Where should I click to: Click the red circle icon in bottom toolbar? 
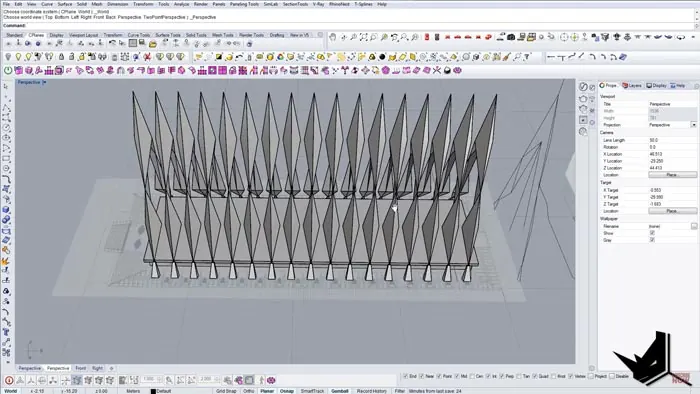[9, 380]
